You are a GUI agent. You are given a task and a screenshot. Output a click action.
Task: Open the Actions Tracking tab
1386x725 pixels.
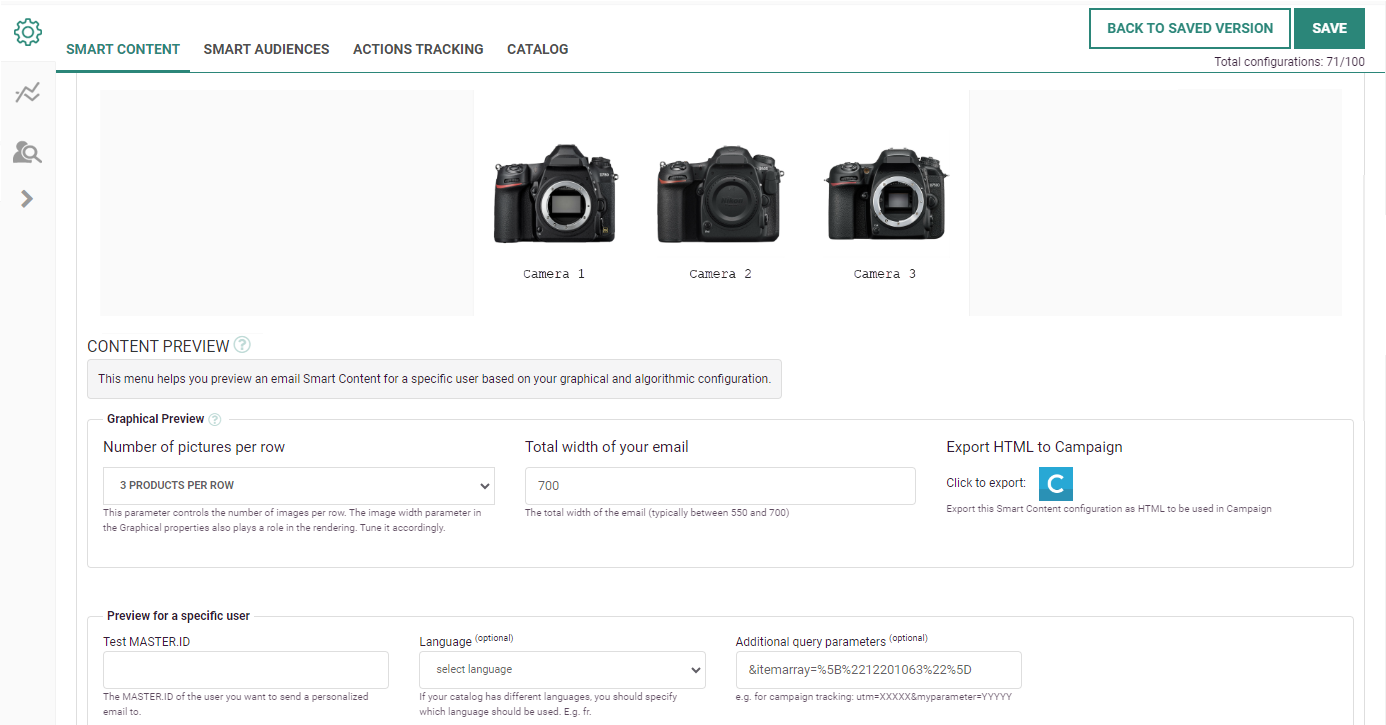(418, 49)
